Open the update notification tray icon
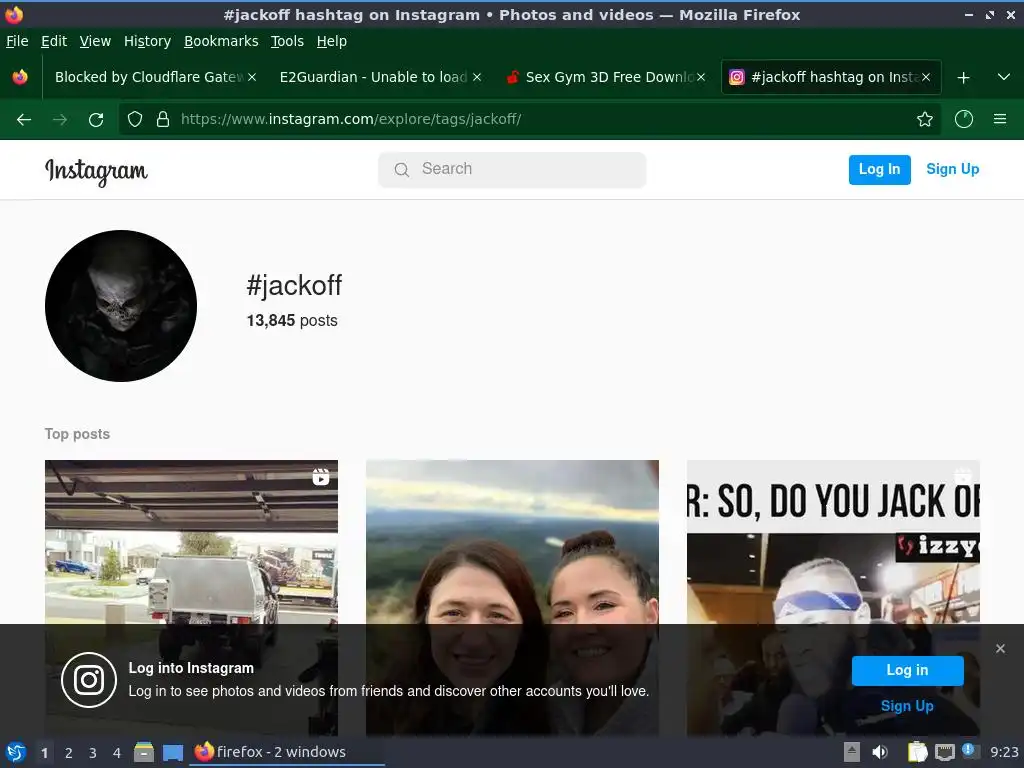The height and width of the screenshot is (768, 1024). (x=970, y=751)
